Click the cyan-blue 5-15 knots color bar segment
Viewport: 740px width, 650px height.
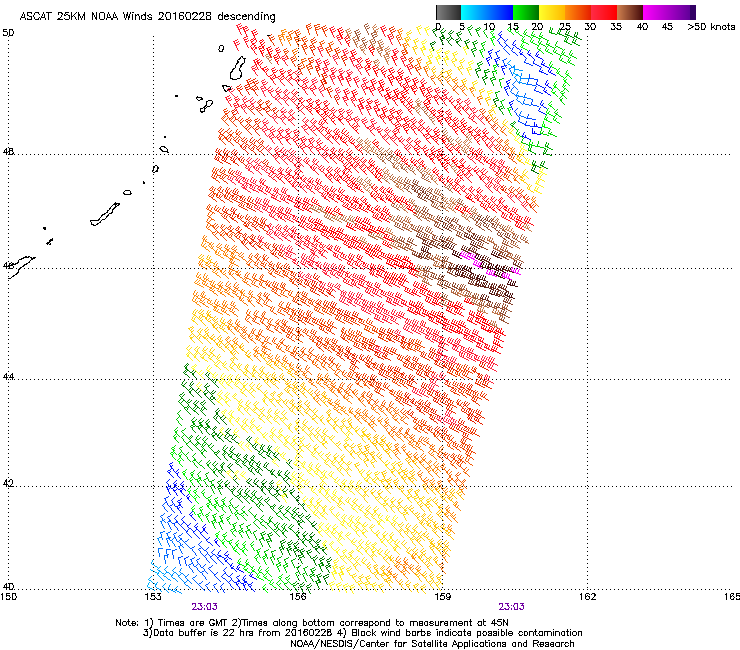[487, 12]
